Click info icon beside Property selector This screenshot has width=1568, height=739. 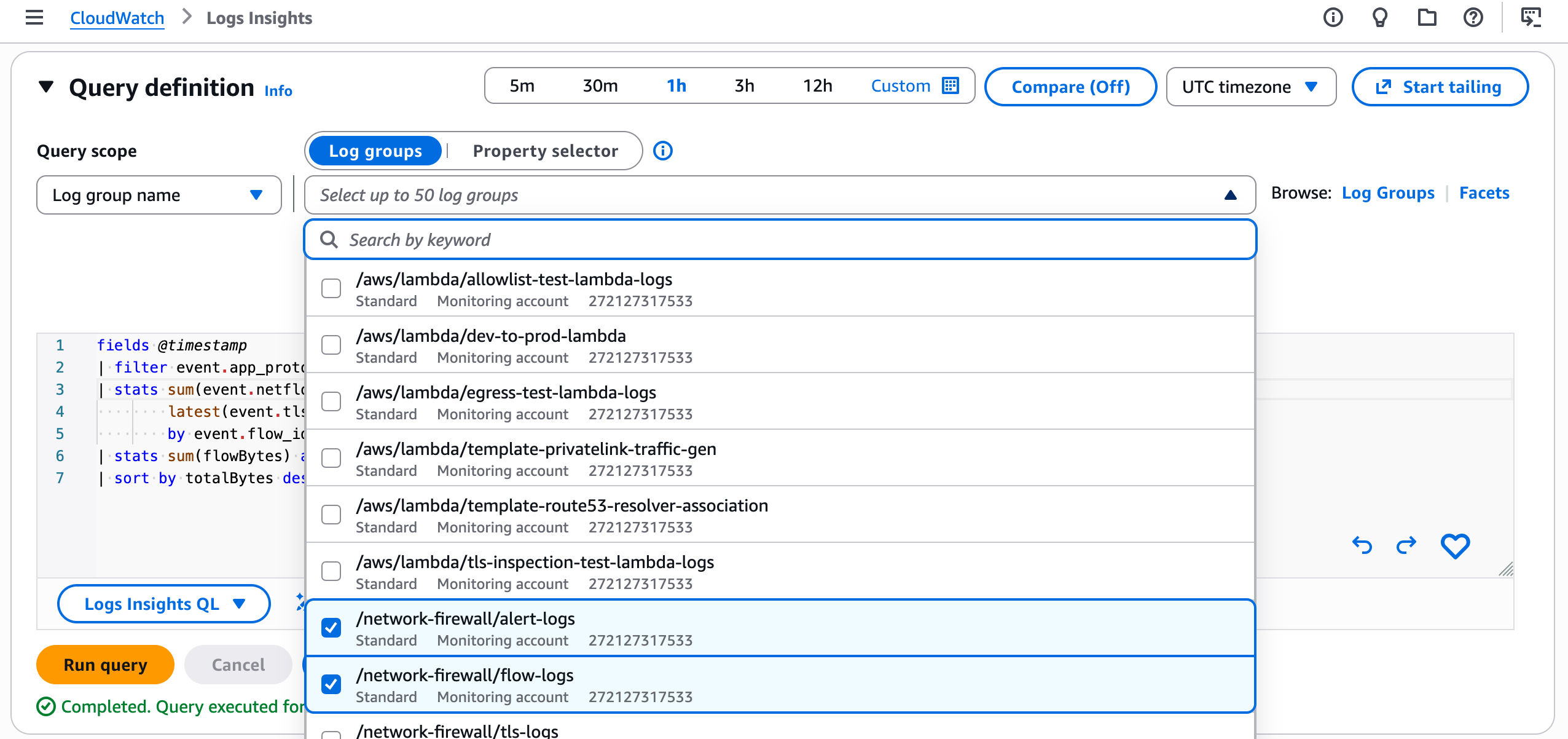pos(663,151)
